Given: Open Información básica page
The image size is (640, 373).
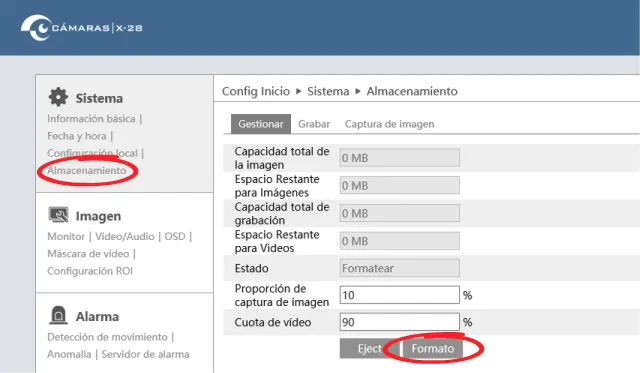Looking at the screenshot, I should [91, 119].
